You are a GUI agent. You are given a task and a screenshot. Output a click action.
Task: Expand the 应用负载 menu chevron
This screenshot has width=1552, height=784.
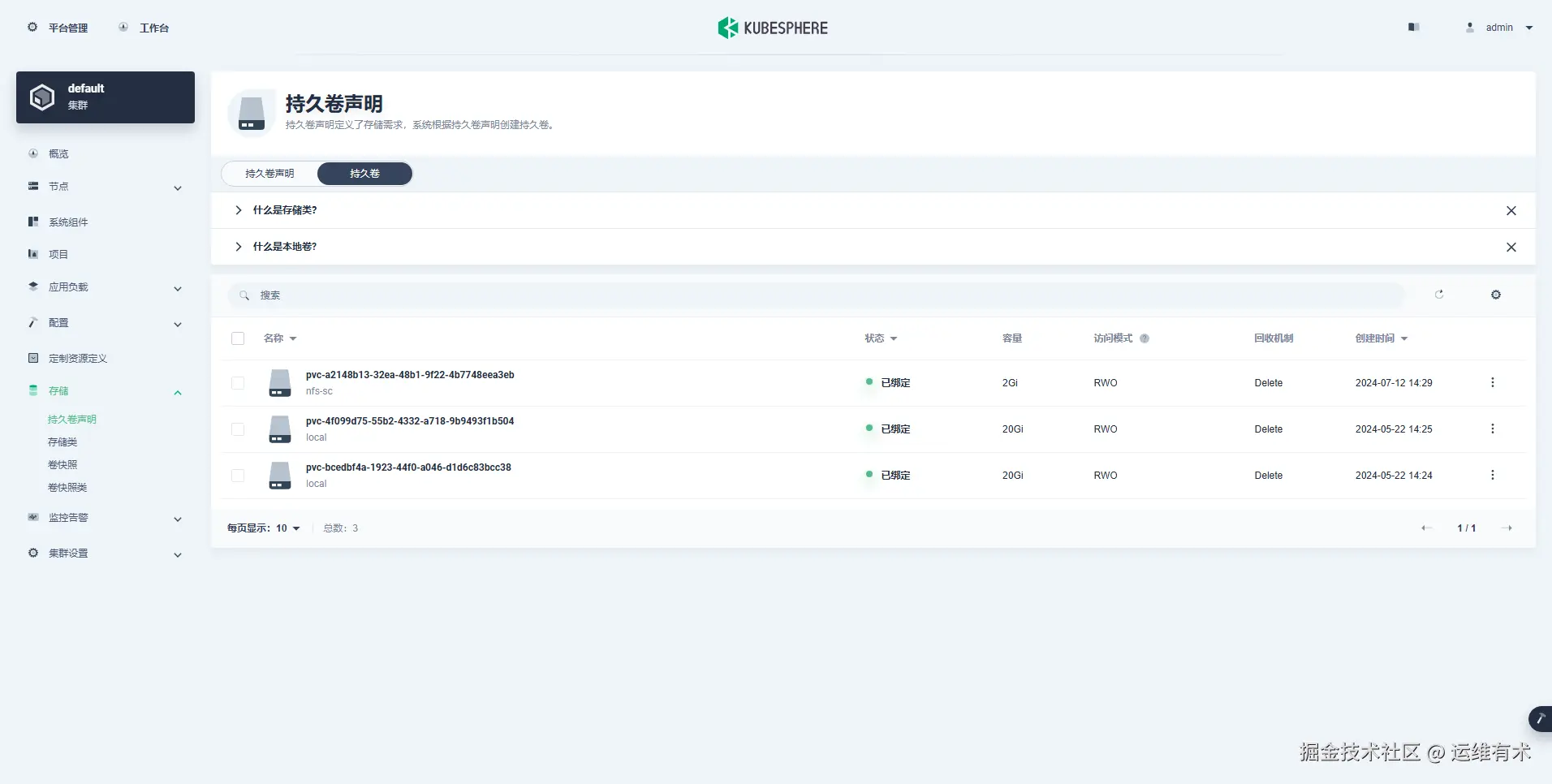[x=178, y=289]
